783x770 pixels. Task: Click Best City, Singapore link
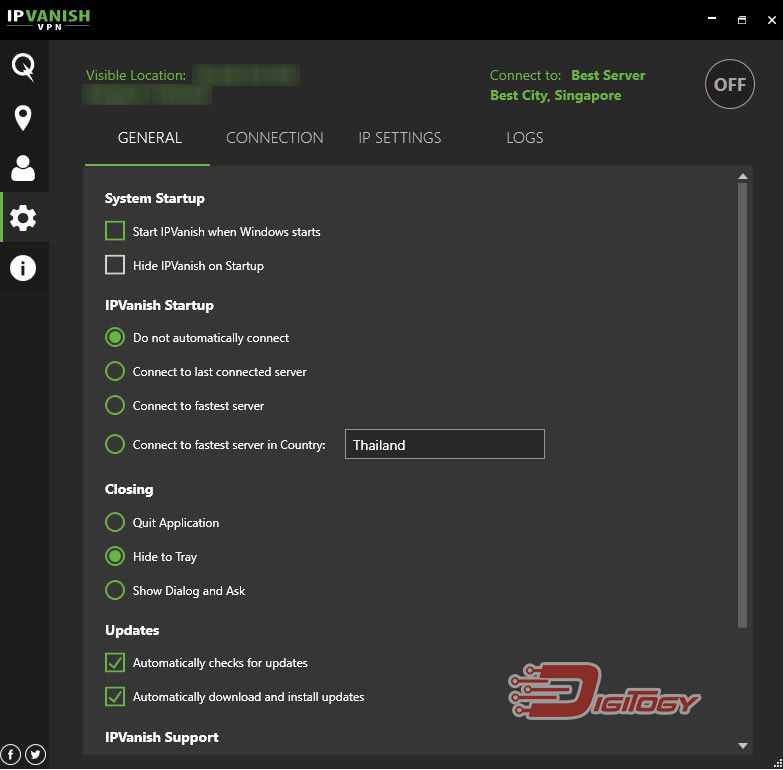(555, 95)
